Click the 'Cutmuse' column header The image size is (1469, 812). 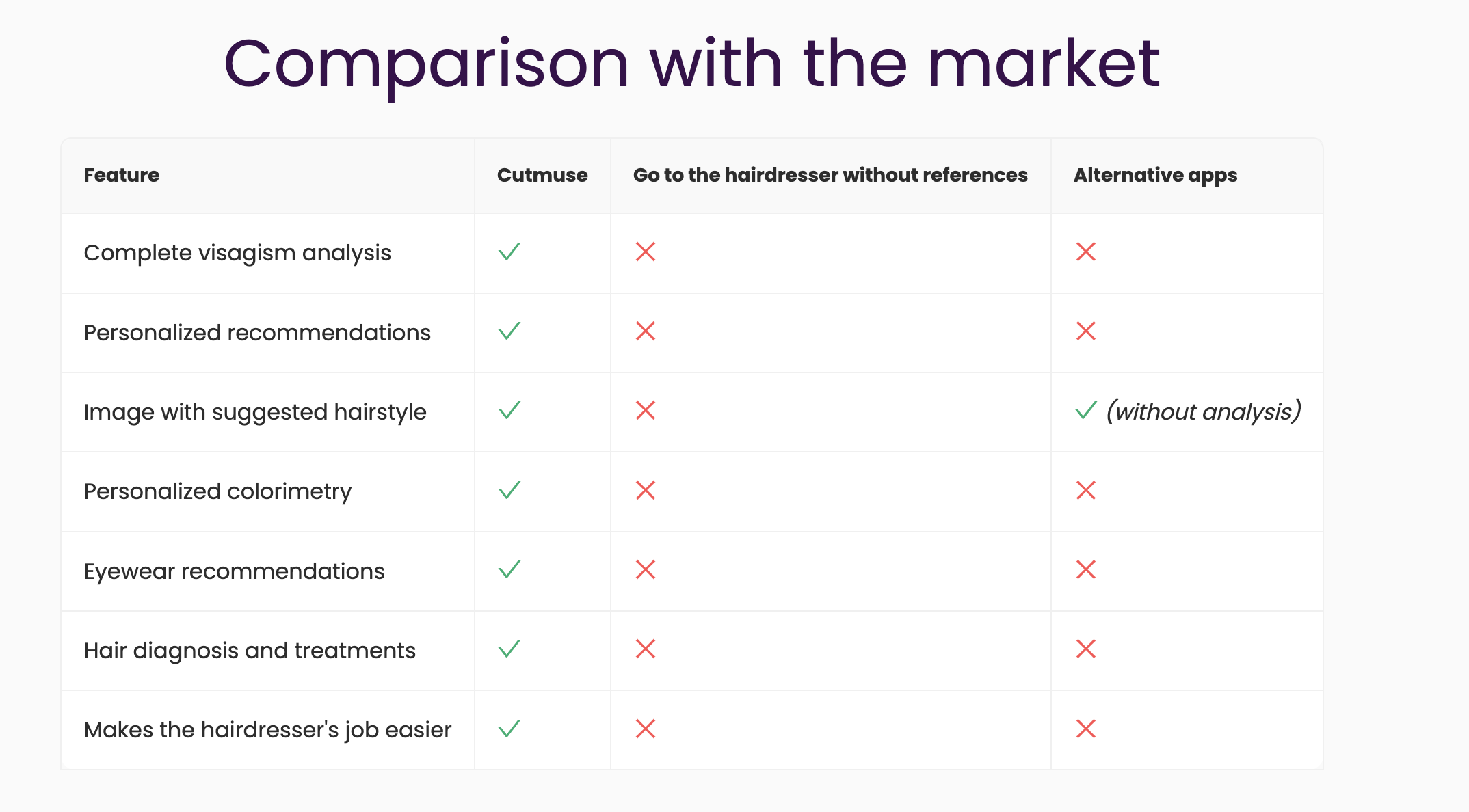pyautogui.click(x=542, y=175)
